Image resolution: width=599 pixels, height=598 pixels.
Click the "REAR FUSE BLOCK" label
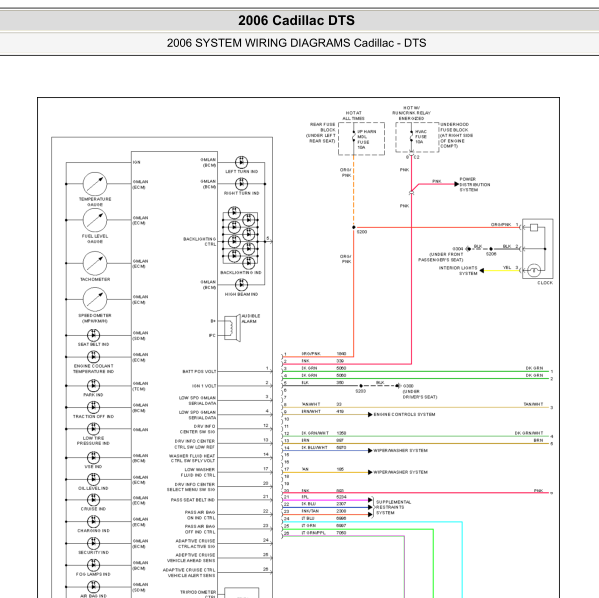[321, 133]
